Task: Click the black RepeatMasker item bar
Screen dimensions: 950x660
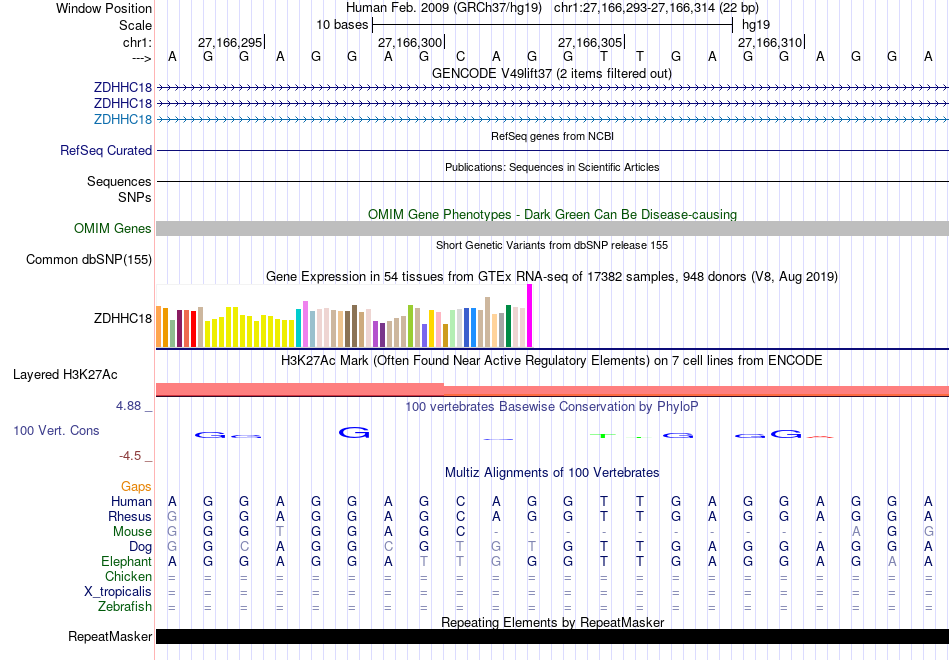Action: pyautogui.click(x=552, y=636)
